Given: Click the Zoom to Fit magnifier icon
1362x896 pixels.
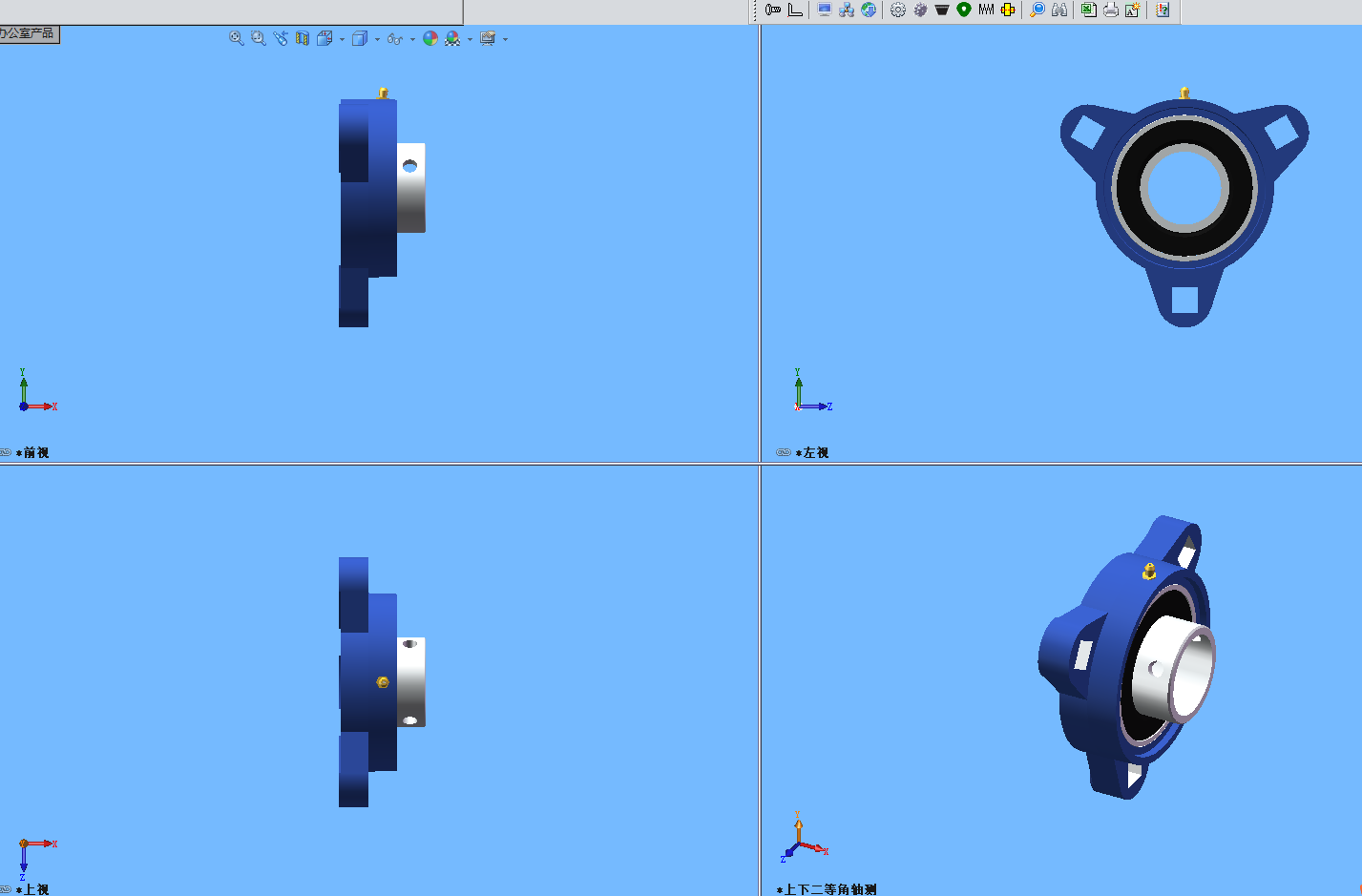Looking at the screenshot, I should tap(237, 38).
